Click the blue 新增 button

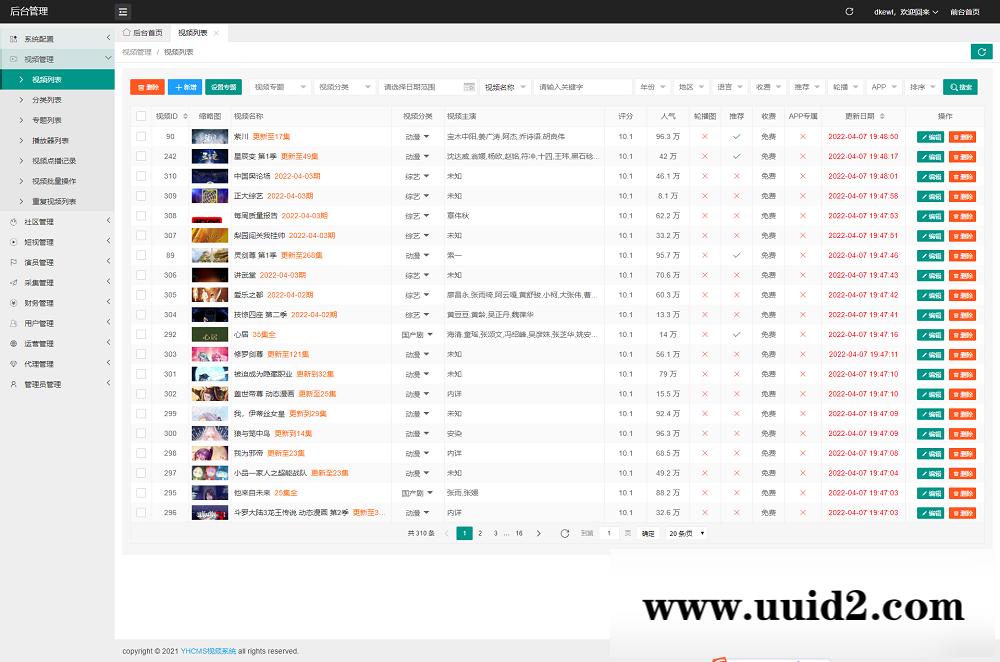[185, 87]
